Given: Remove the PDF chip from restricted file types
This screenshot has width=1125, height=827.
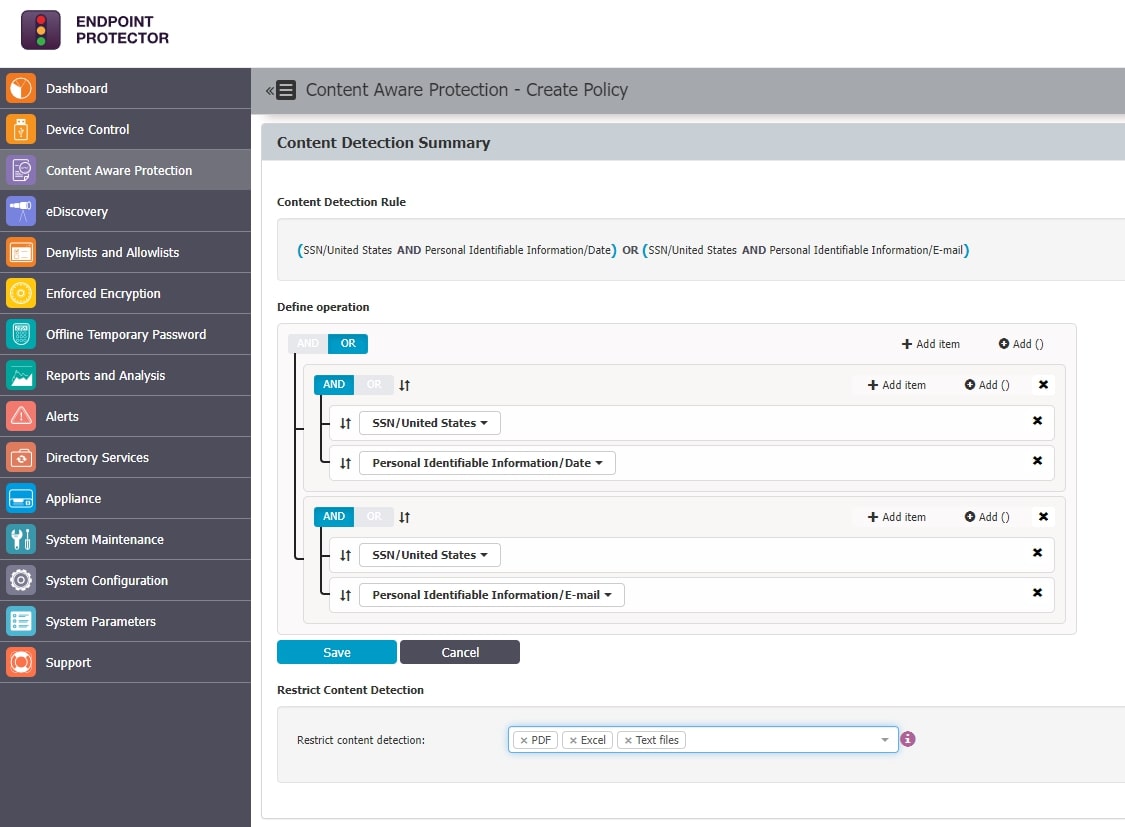Looking at the screenshot, I should pyautogui.click(x=524, y=739).
